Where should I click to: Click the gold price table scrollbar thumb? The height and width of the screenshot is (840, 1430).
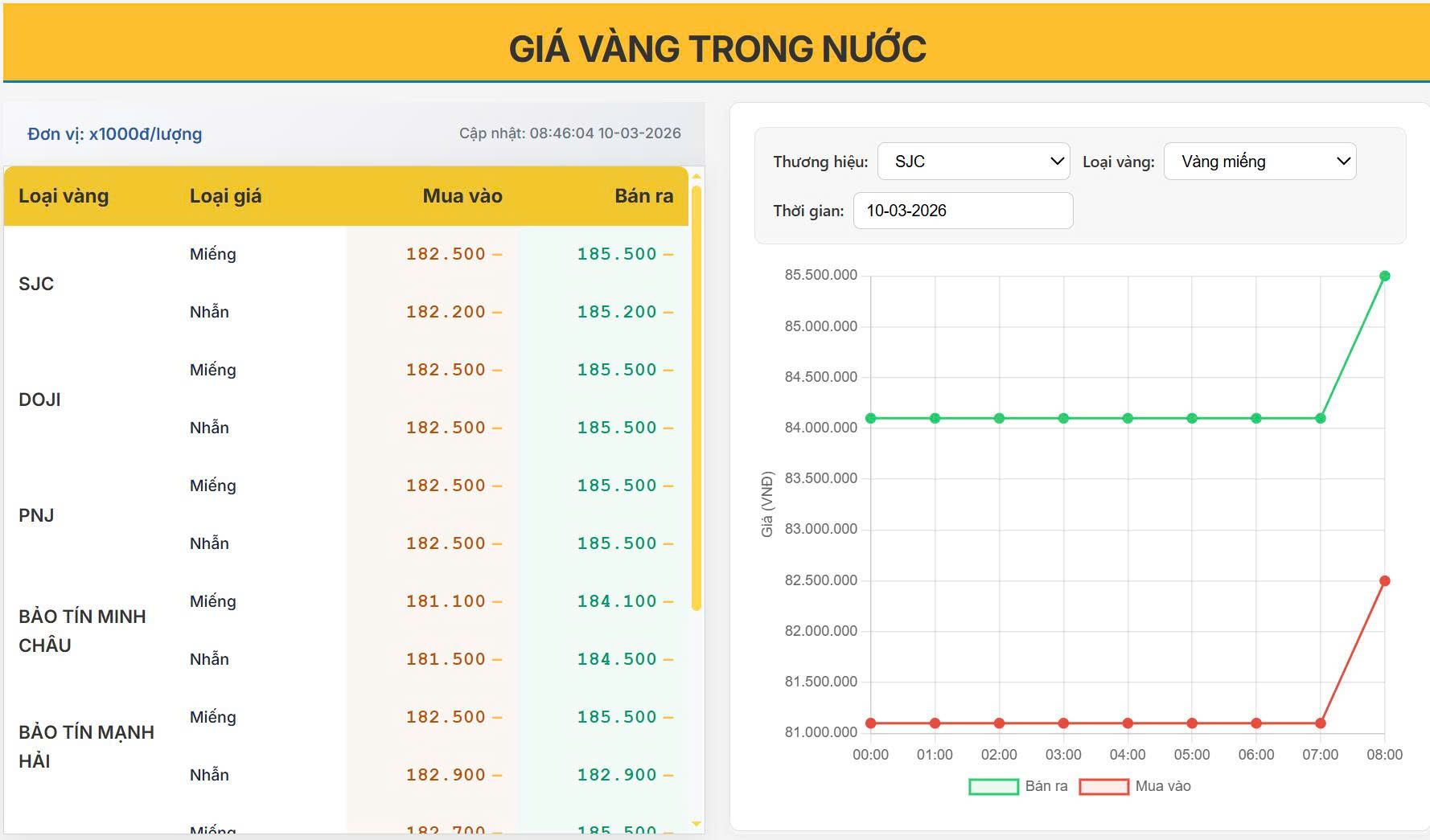tap(697, 398)
